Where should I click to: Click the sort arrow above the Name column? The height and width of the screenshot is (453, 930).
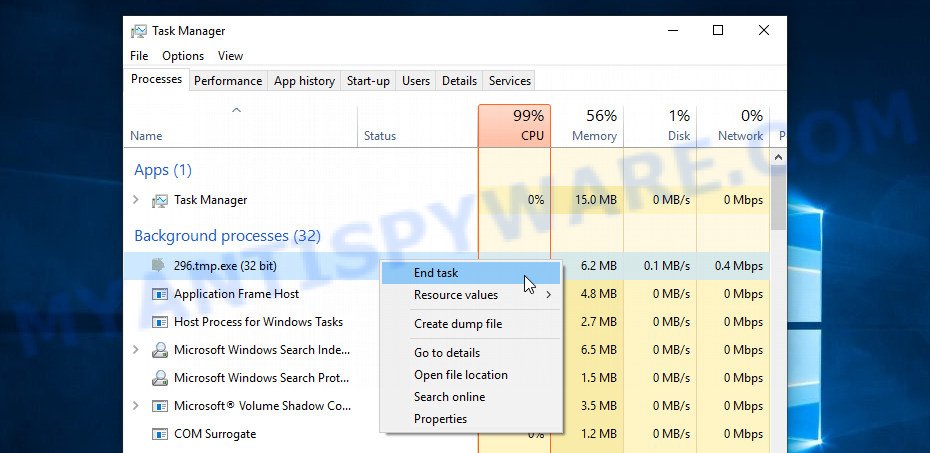tap(236, 110)
